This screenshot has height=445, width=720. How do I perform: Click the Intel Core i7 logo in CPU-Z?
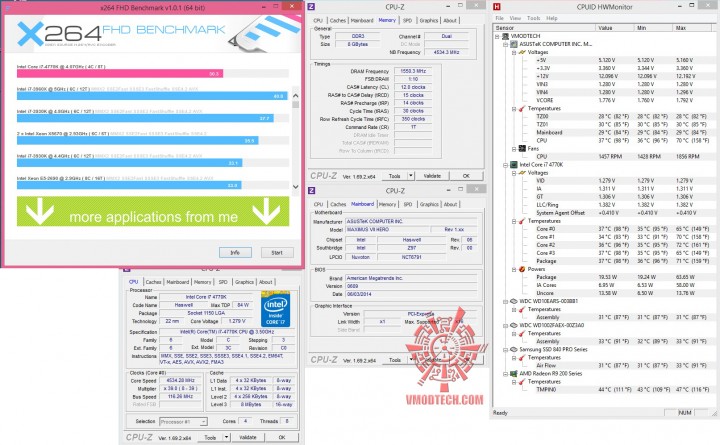tap(276, 309)
